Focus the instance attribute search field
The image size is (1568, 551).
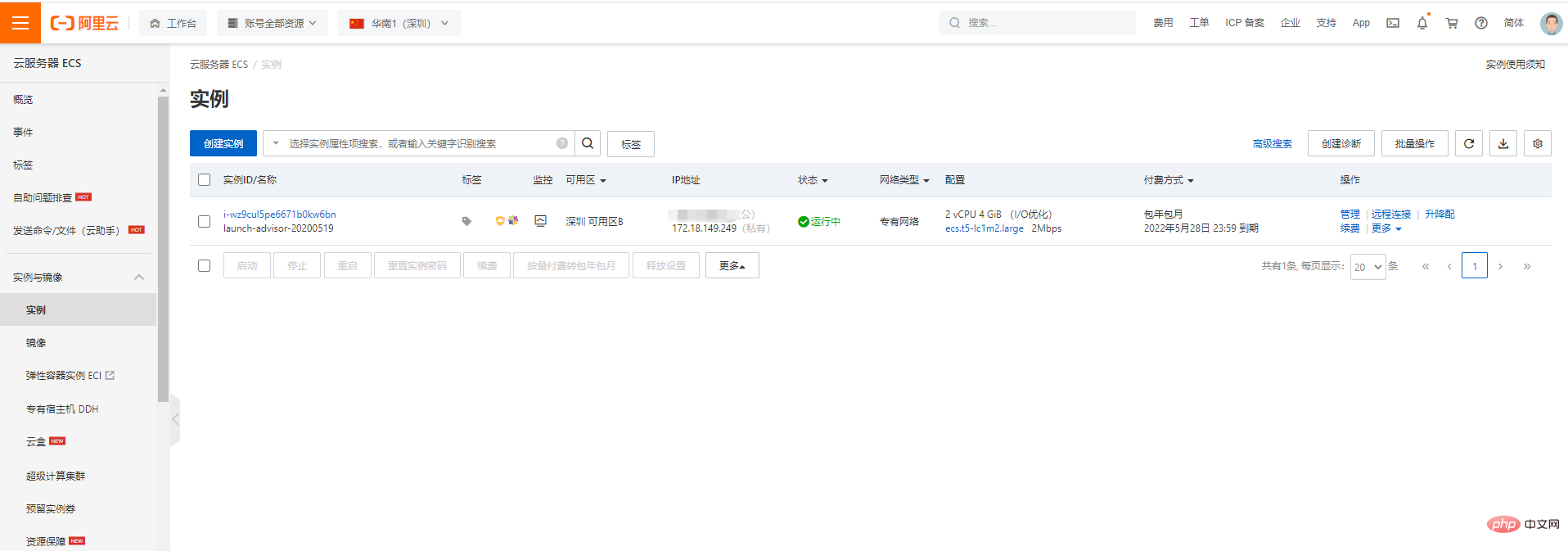[x=419, y=143]
